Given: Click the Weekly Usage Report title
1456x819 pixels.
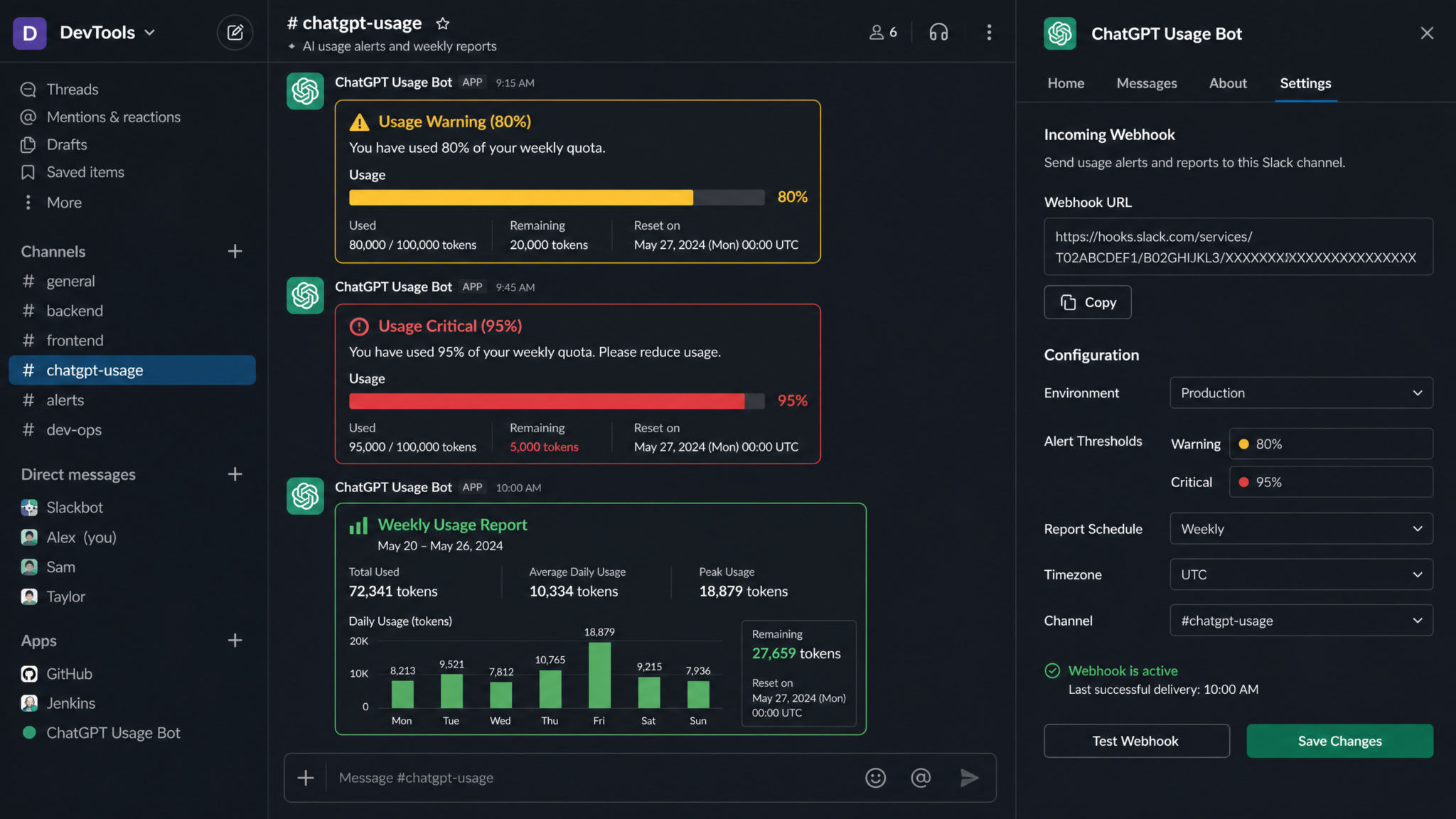Looking at the screenshot, I should 452,525.
